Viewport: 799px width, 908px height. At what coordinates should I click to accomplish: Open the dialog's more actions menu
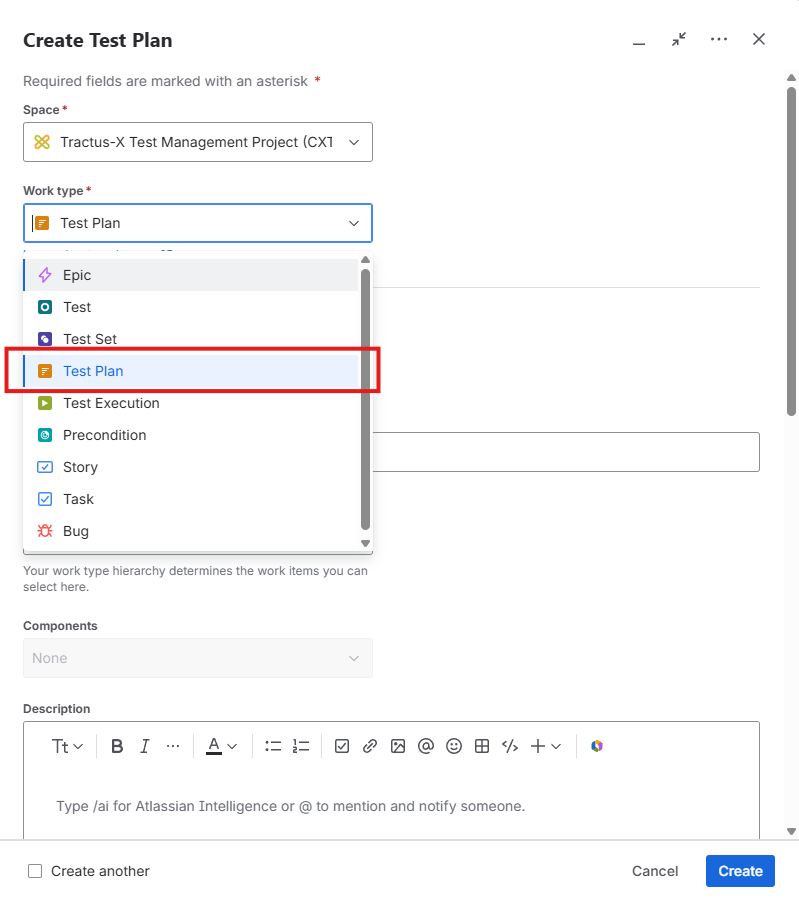719,39
